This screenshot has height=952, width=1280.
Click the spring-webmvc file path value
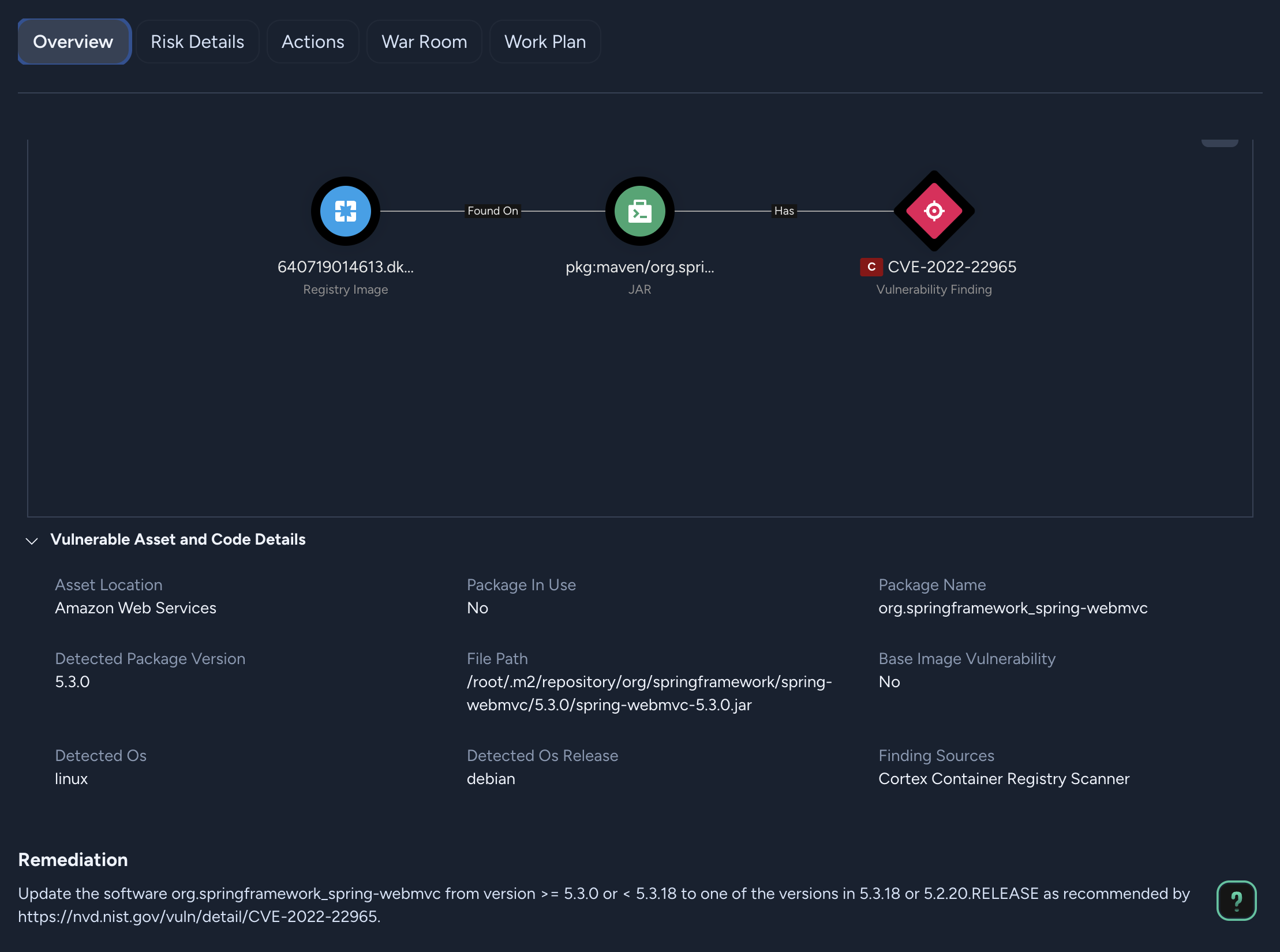649,693
